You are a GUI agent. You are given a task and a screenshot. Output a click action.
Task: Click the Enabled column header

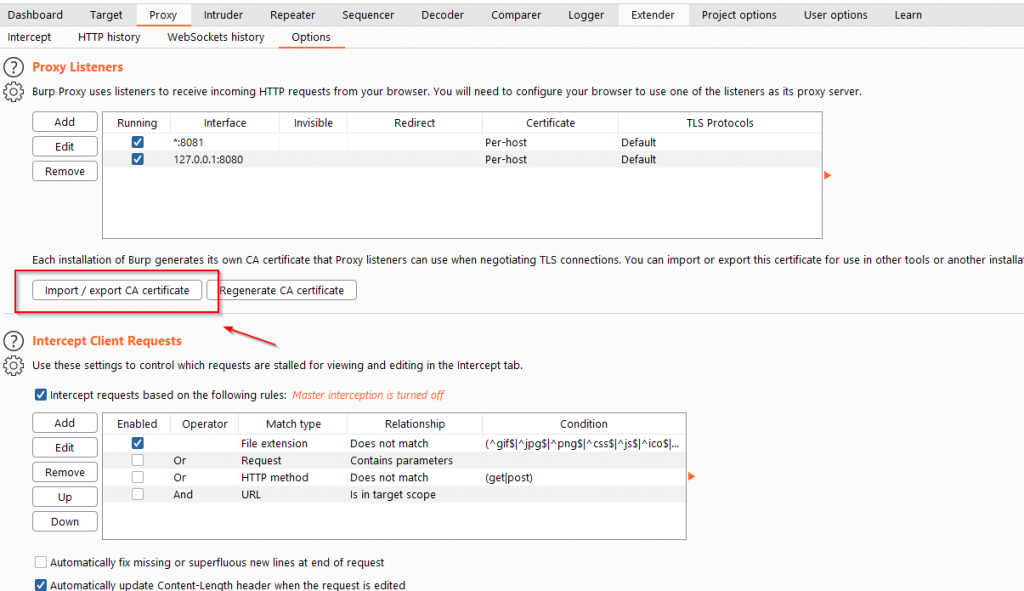click(137, 424)
